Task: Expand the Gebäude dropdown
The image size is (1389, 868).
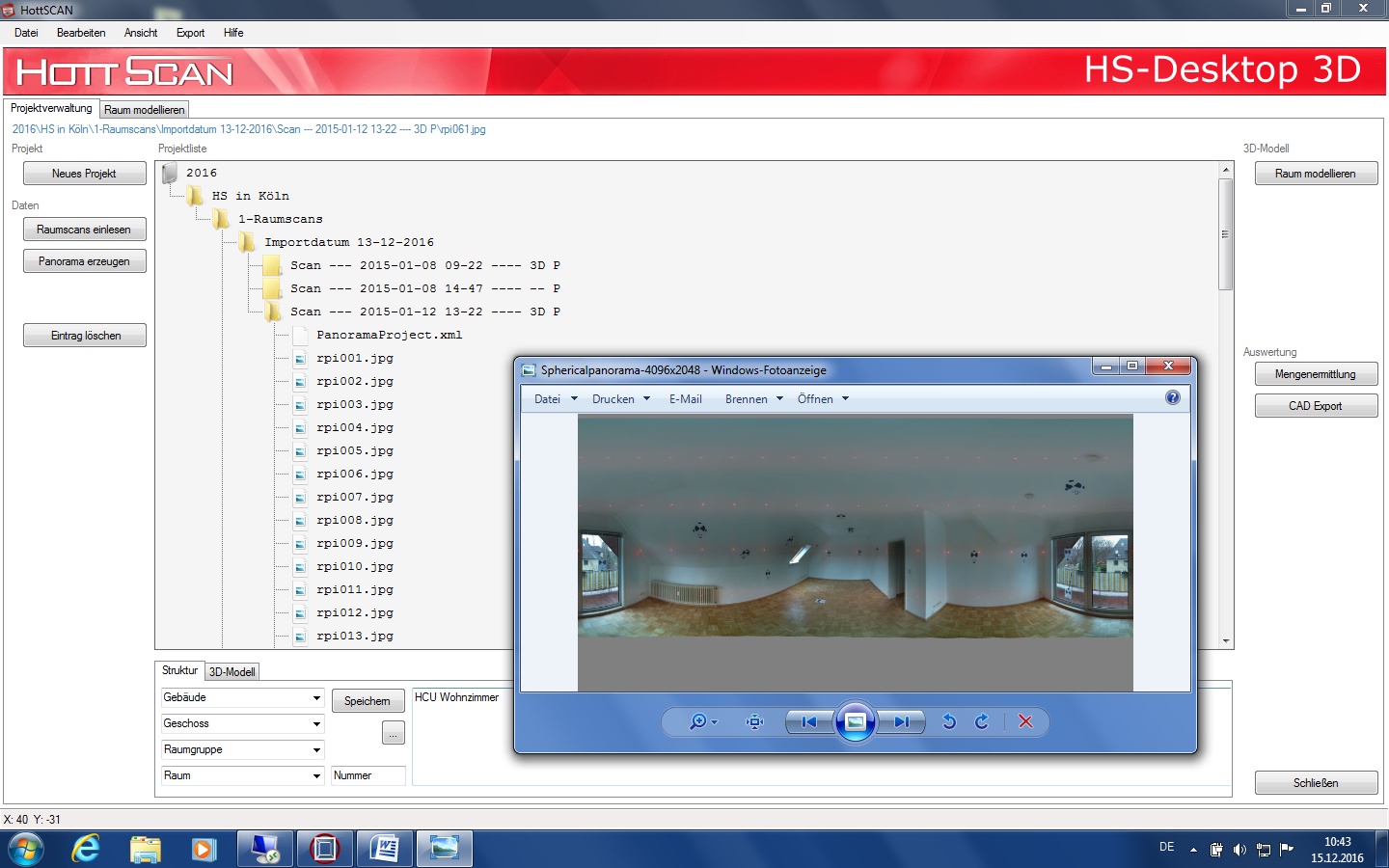Action: coord(316,697)
